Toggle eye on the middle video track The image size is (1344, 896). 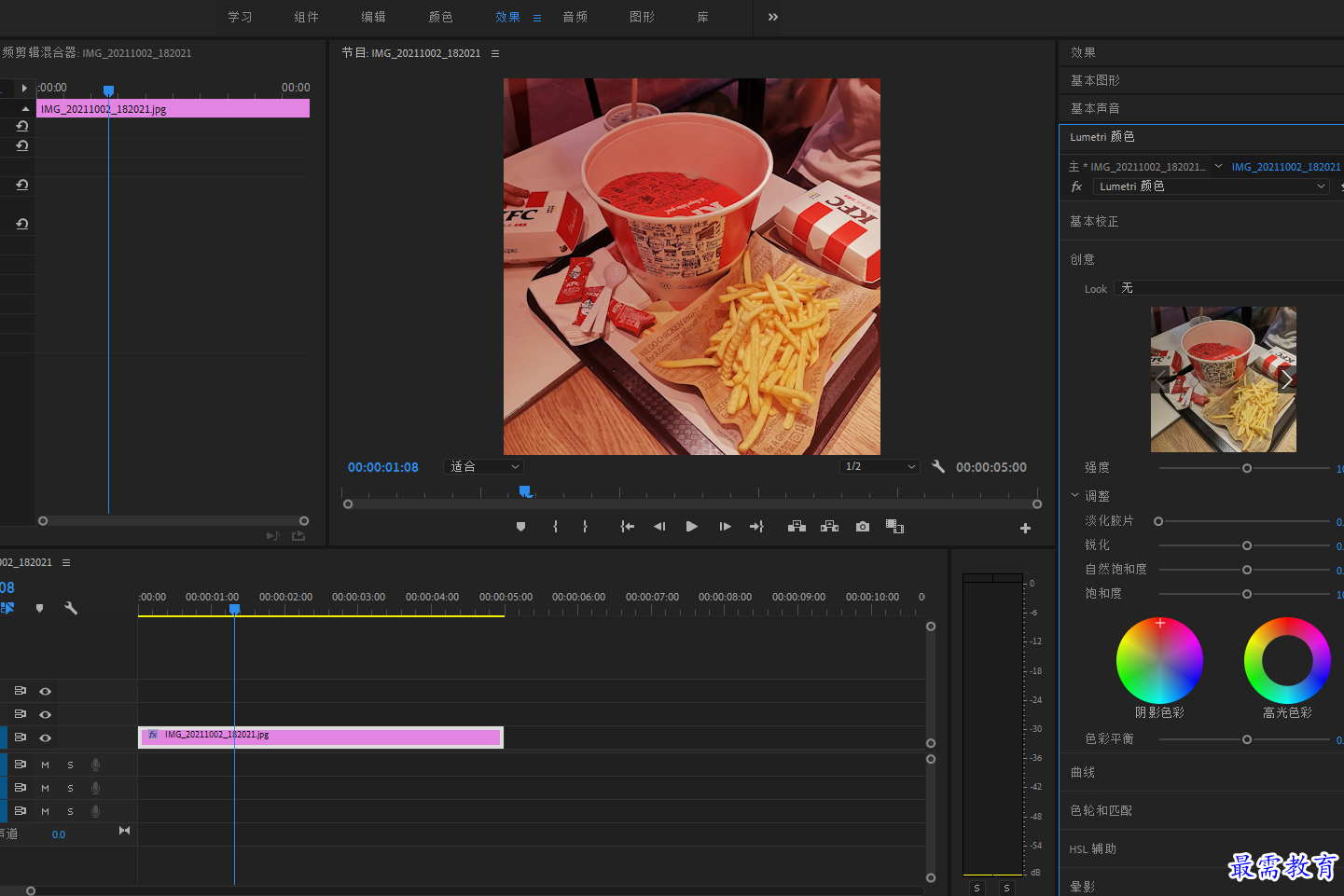45,714
